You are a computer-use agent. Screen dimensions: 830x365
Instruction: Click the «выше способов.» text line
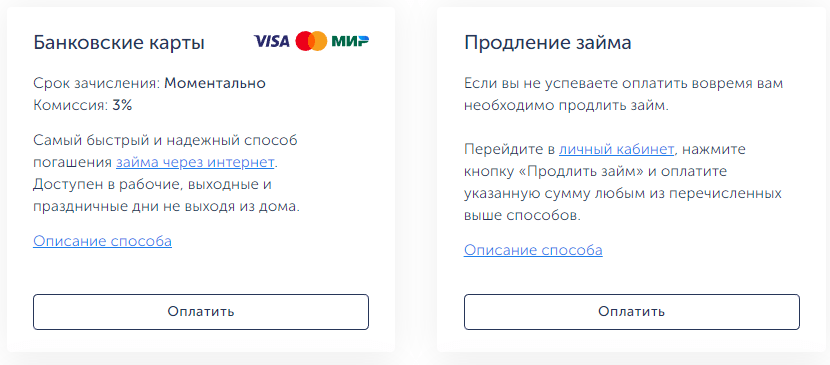tap(522, 216)
